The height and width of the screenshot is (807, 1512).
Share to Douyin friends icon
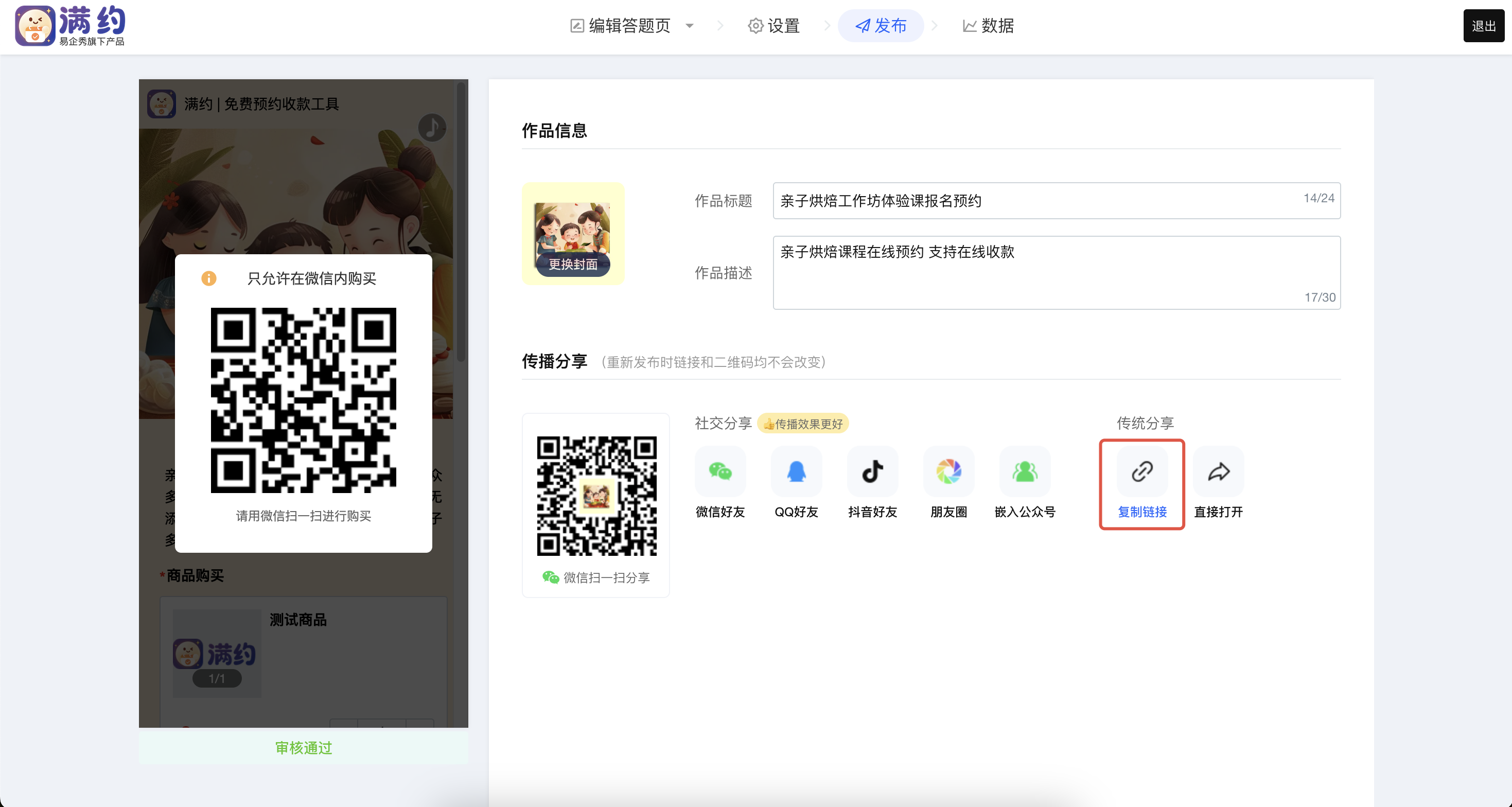click(x=872, y=471)
